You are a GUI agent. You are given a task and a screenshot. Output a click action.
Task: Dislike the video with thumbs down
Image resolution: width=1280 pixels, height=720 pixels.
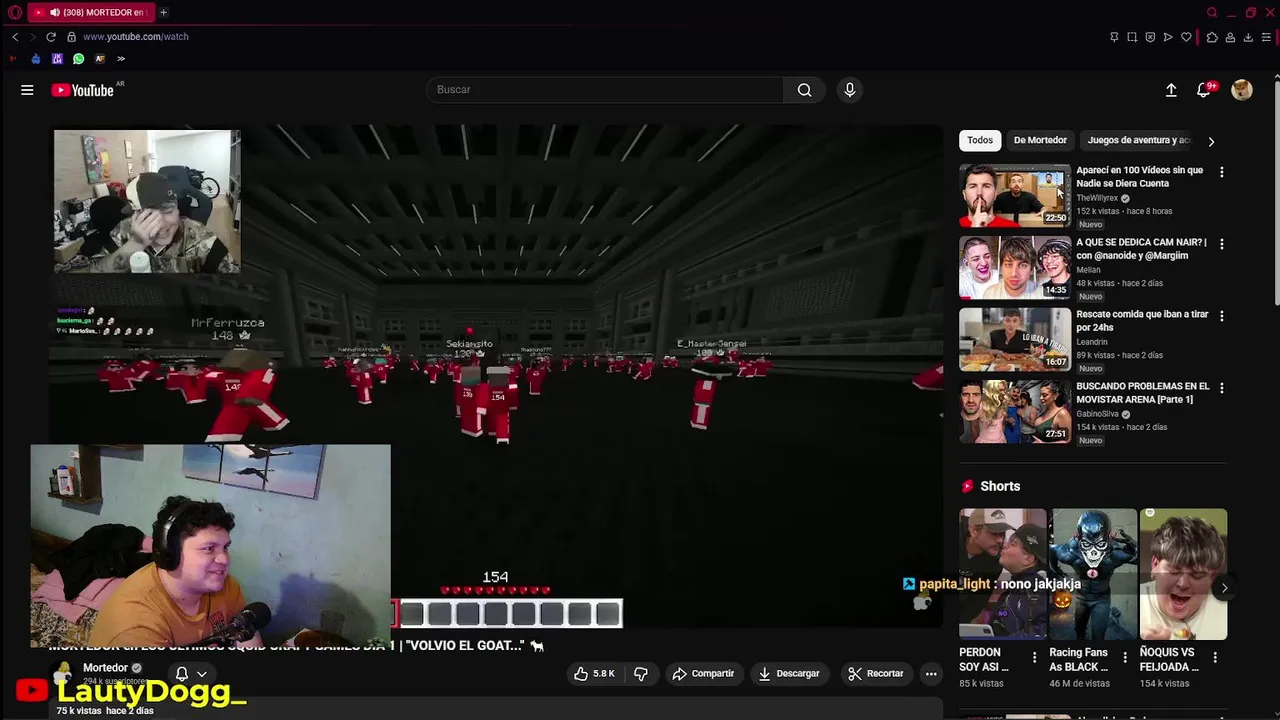[x=641, y=674]
